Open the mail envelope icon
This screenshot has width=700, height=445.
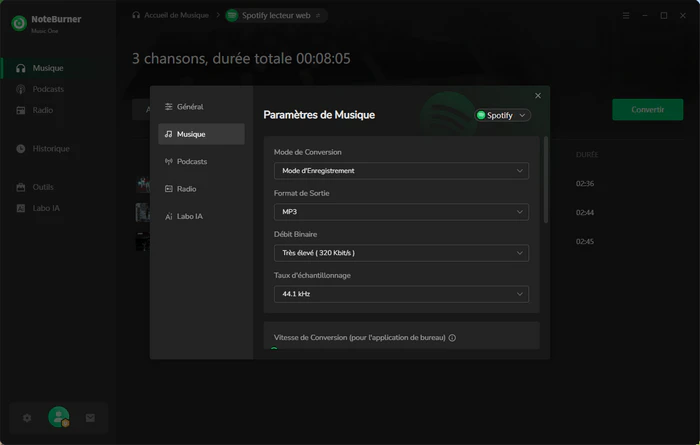tap(90, 418)
